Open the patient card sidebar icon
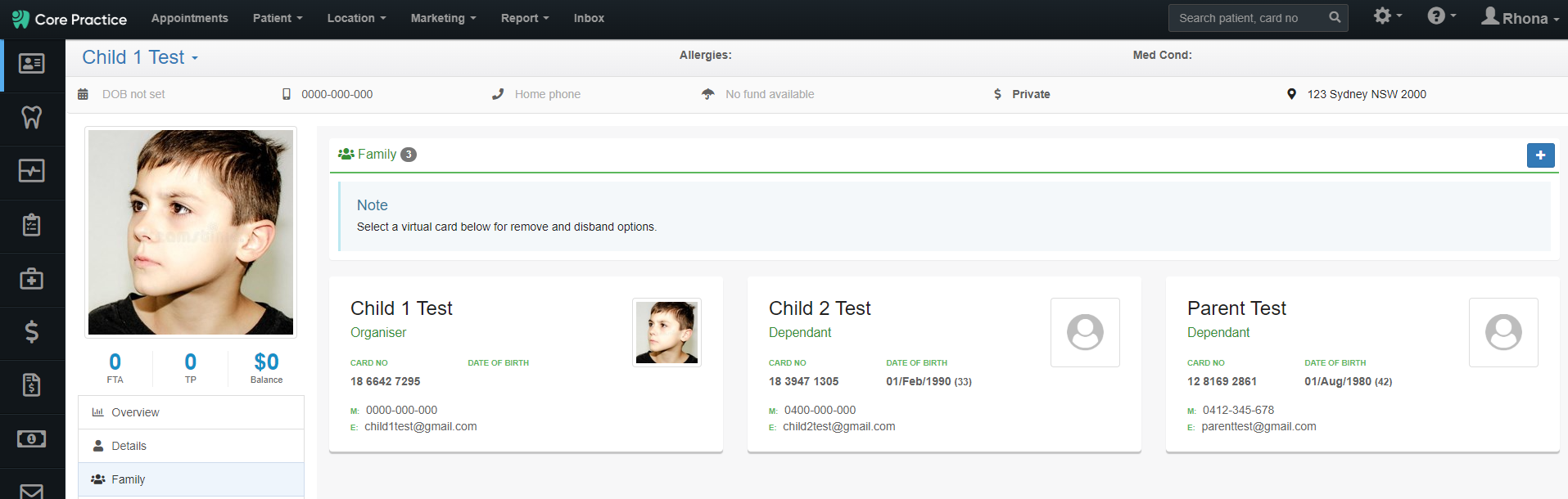1568x499 pixels. 32,64
